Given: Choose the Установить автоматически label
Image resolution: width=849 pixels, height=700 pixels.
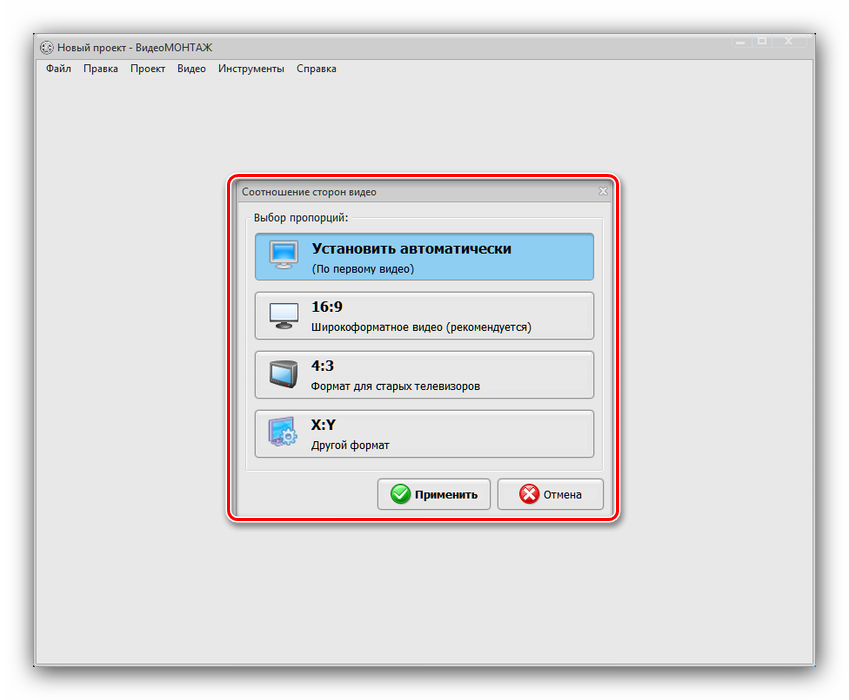Looking at the screenshot, I should (411, 249).
